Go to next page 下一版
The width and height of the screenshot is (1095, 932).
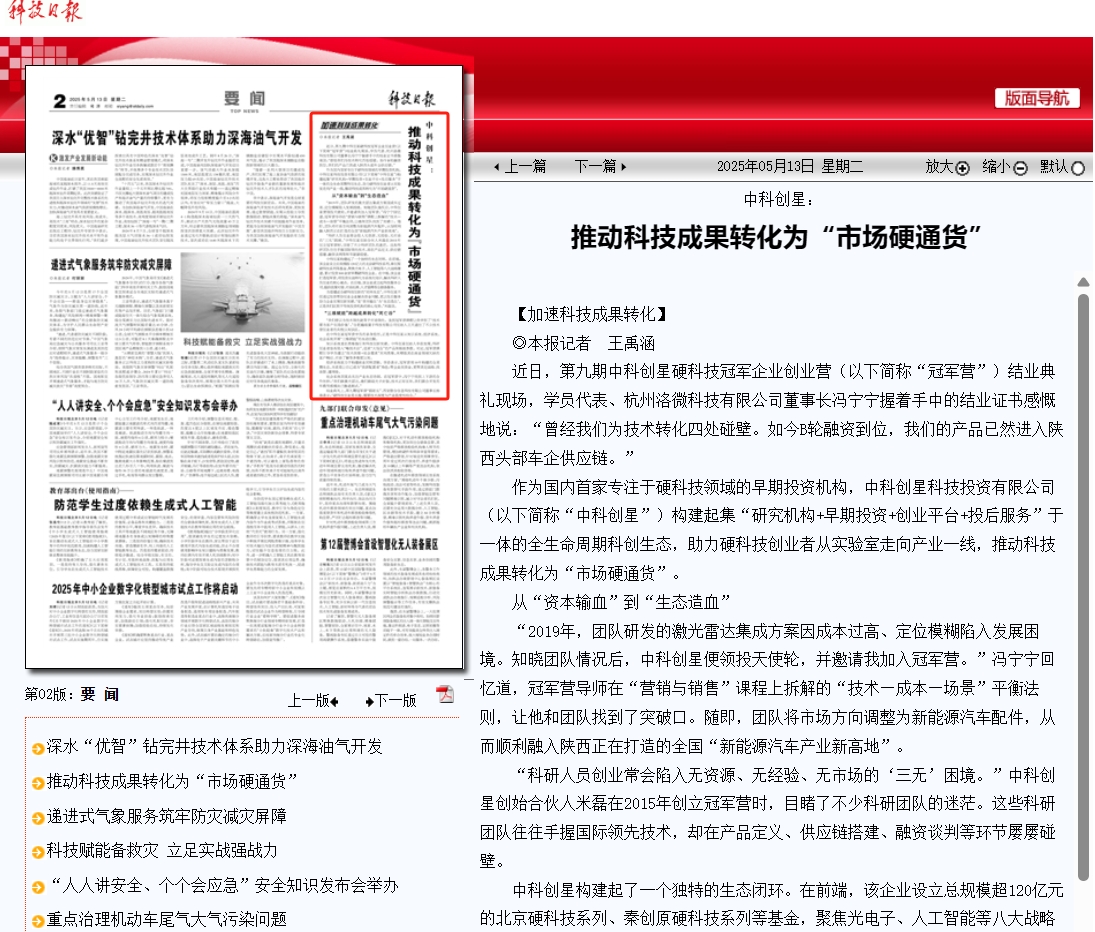pyautogui.click(x=391, y=700)
